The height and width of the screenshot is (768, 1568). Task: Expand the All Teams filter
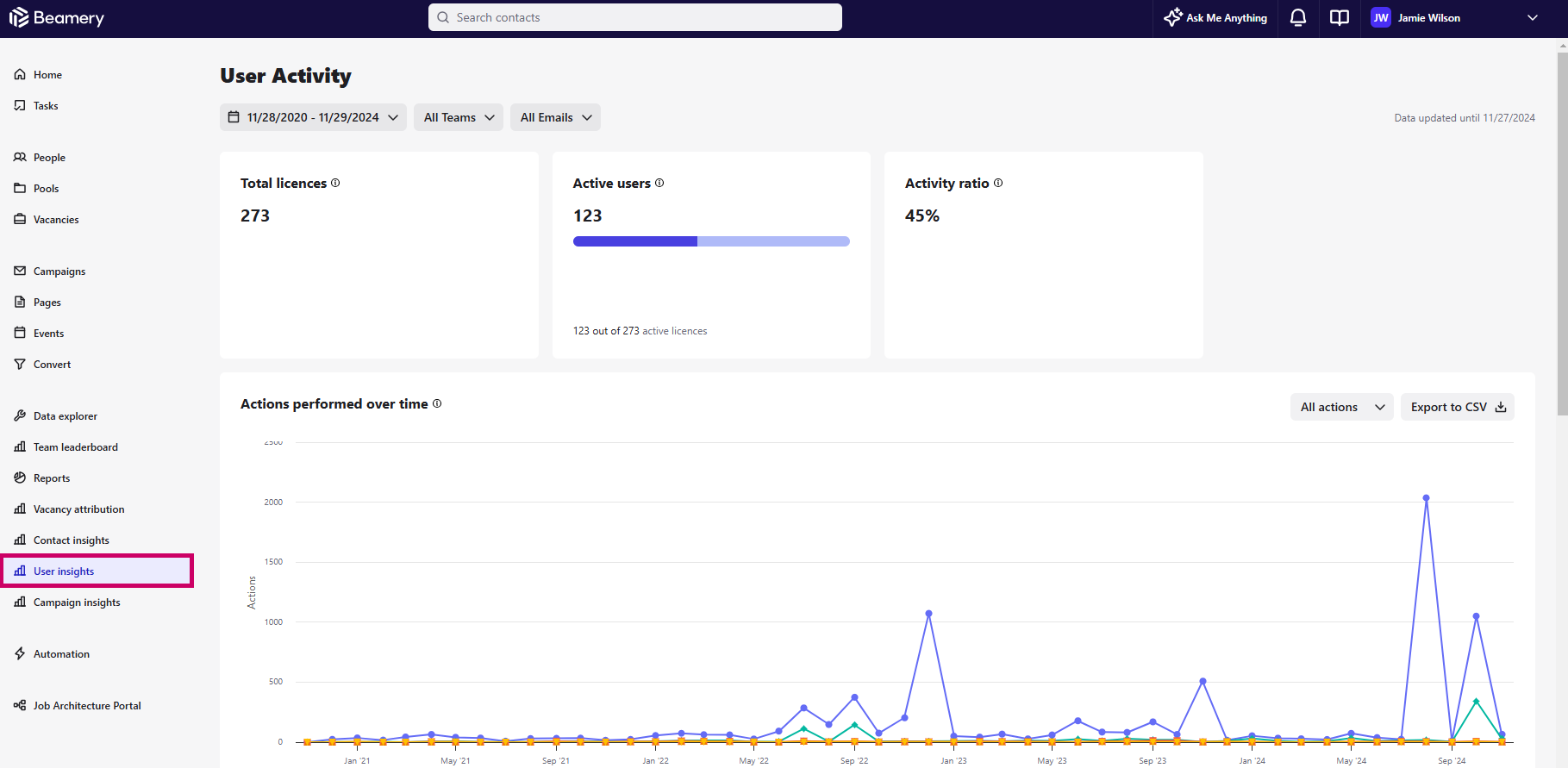[x=459, y=117]
